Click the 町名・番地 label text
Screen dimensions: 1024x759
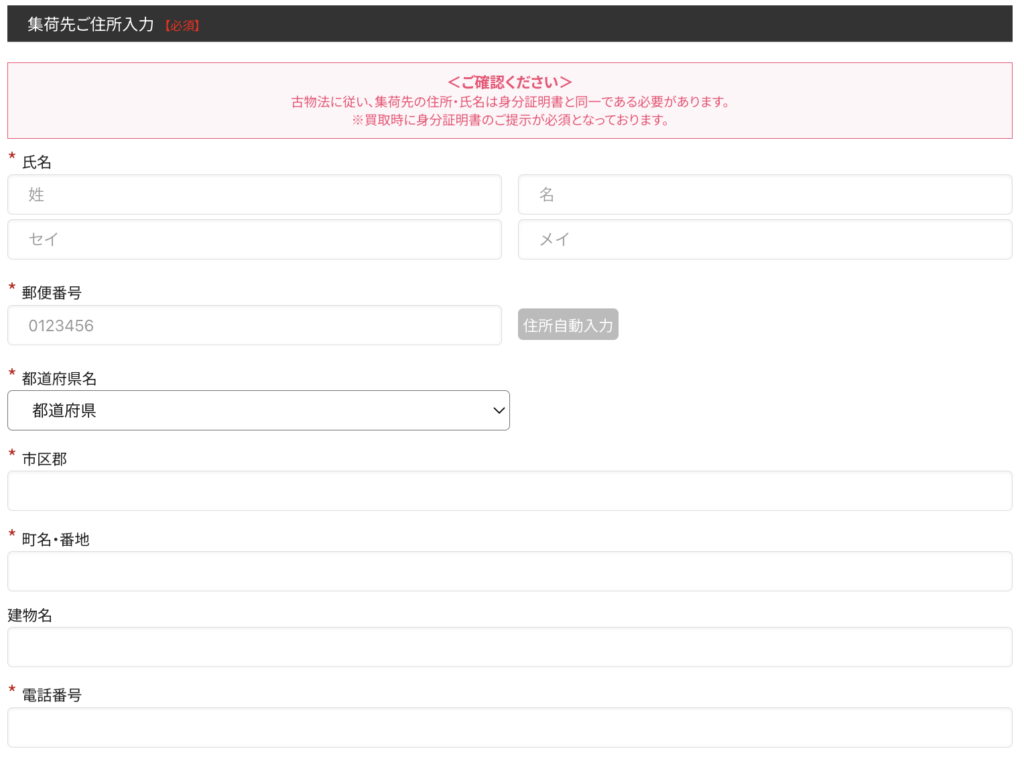tap(55, 540)
